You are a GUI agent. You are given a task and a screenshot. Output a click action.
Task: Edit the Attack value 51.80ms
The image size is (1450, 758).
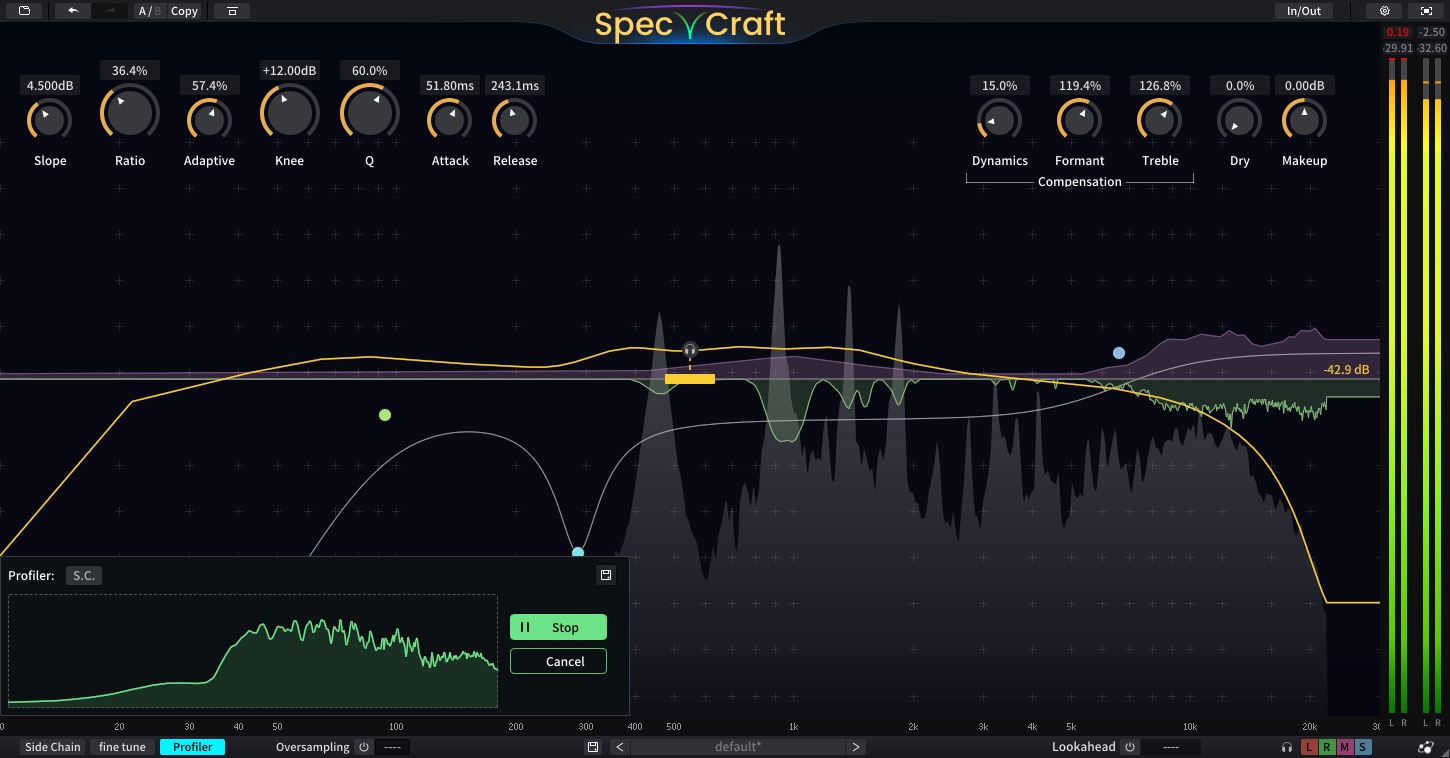point(451,86)
